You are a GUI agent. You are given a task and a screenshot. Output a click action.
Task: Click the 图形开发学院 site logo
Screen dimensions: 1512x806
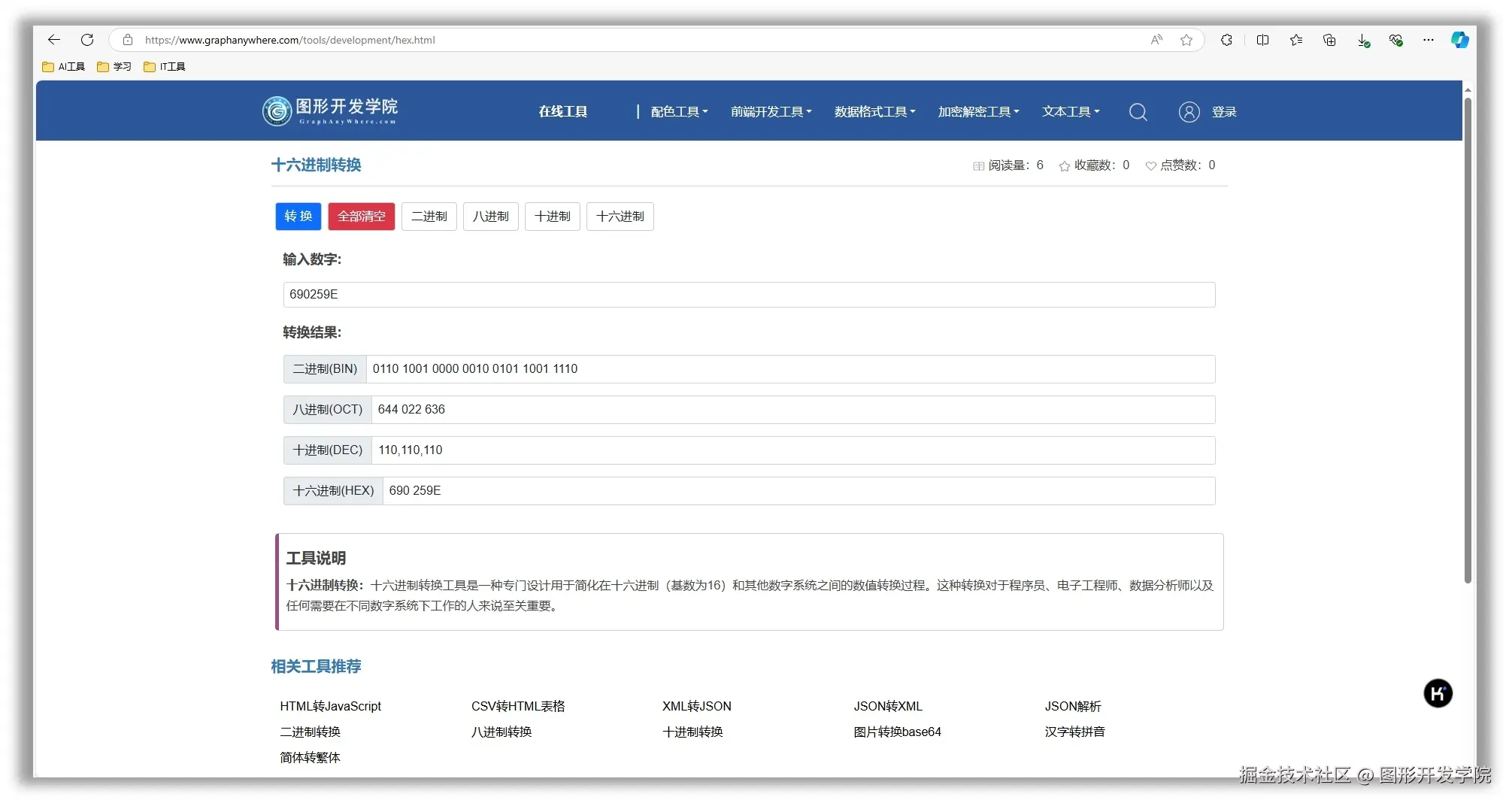pos(330,111)
